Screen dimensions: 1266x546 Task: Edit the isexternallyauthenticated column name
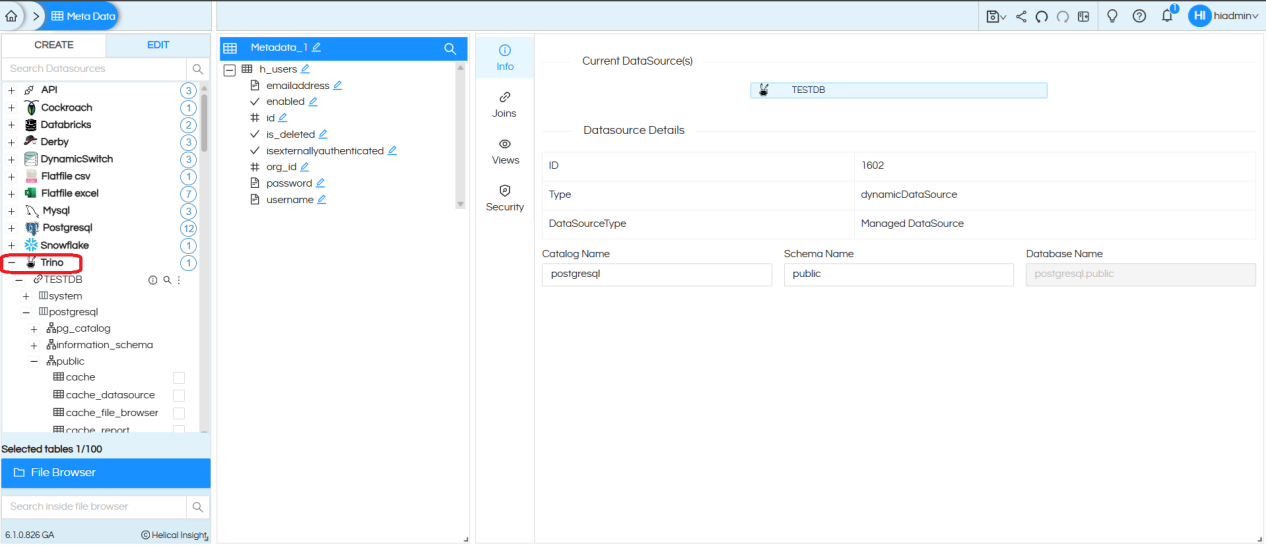(x=392, y=151)
